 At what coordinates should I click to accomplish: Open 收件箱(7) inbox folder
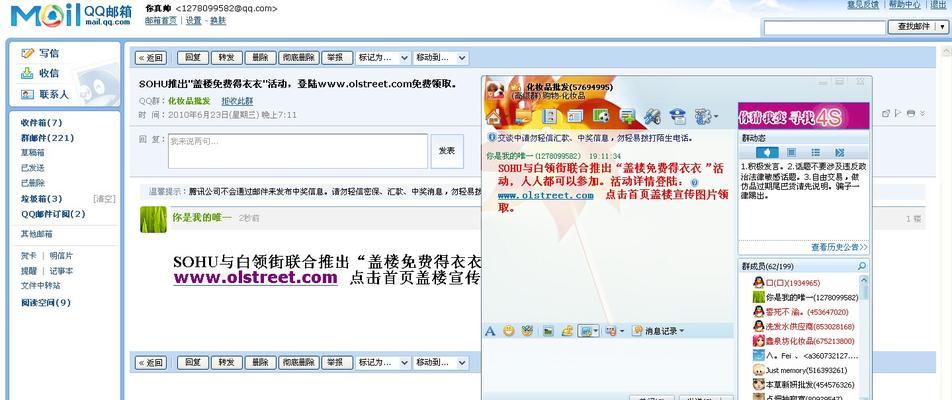(41, 123)
